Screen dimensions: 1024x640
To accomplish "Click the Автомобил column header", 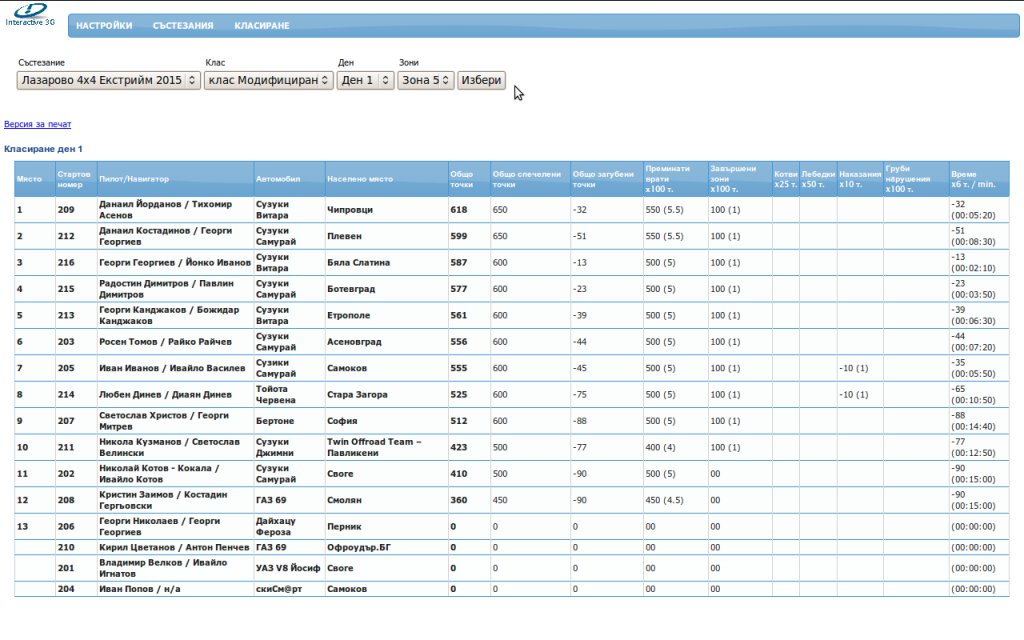I will pyautogui.click(x=277, y=179).
